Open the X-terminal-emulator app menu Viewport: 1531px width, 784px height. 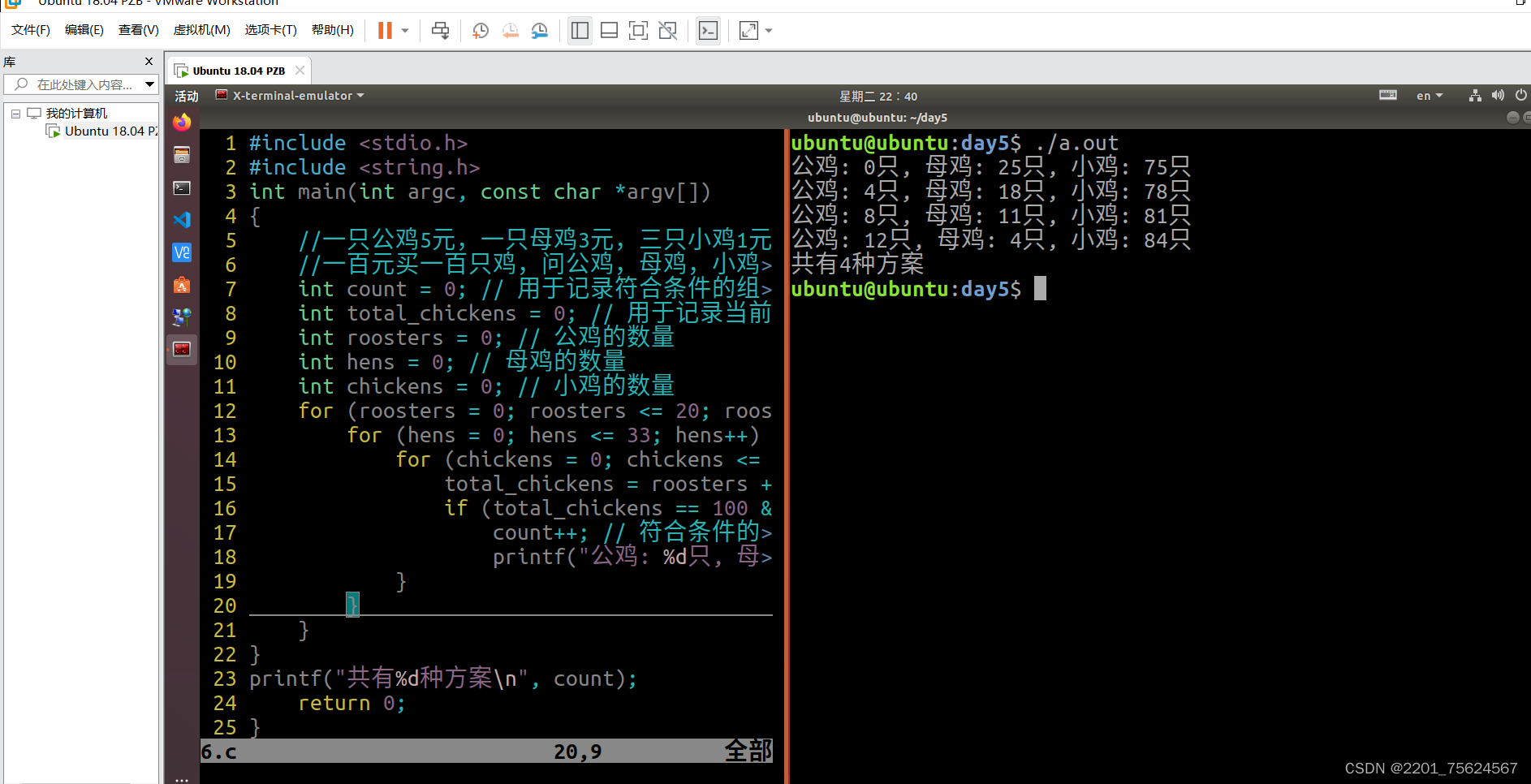click(290, 96)
